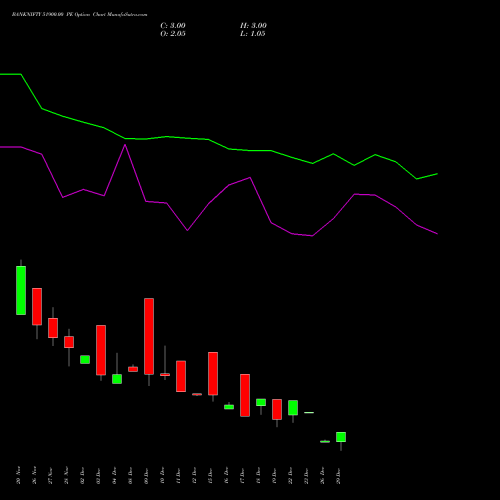
Task: Click the green candle above 29 Dec
Action: pyautogui.click(x=341, y=437)
